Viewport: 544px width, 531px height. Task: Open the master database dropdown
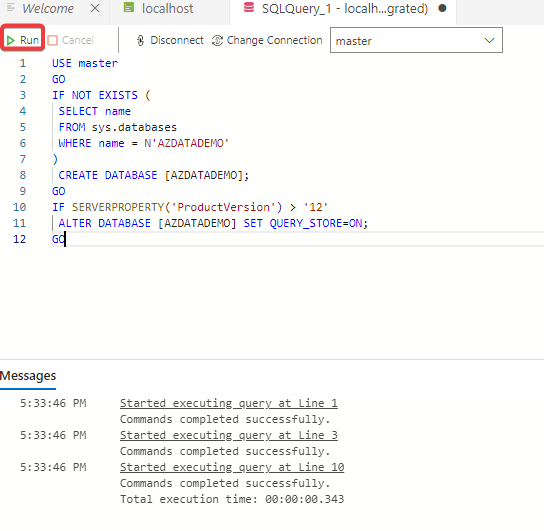416,40
